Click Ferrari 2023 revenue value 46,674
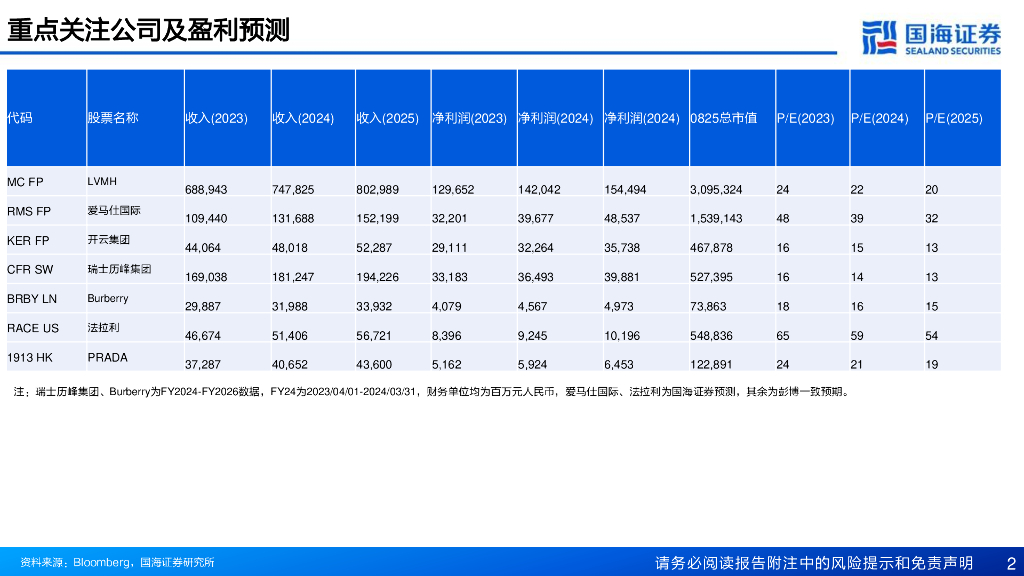 202,336
